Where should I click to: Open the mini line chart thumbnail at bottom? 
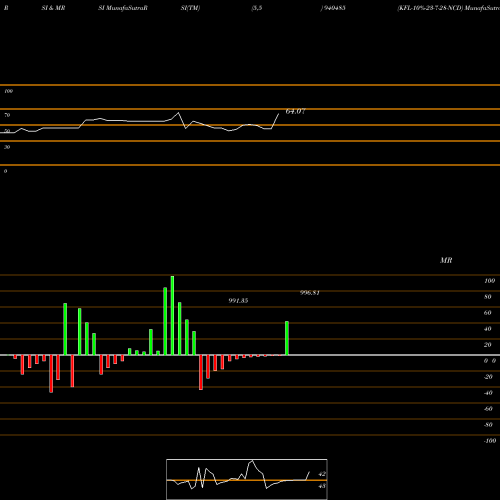[x=247, y=479]
